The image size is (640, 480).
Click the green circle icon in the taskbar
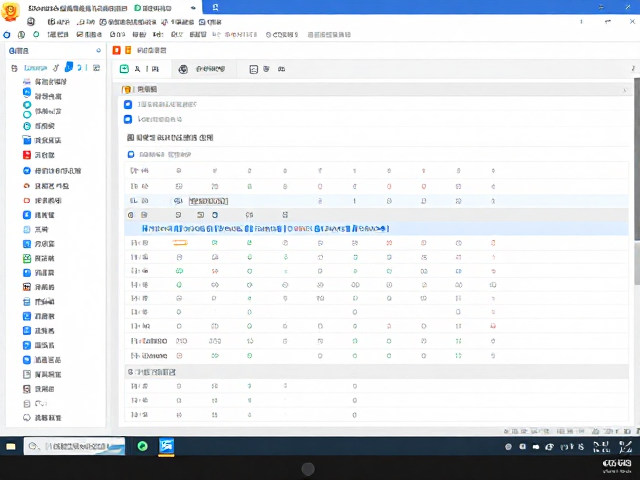point(142,446)
